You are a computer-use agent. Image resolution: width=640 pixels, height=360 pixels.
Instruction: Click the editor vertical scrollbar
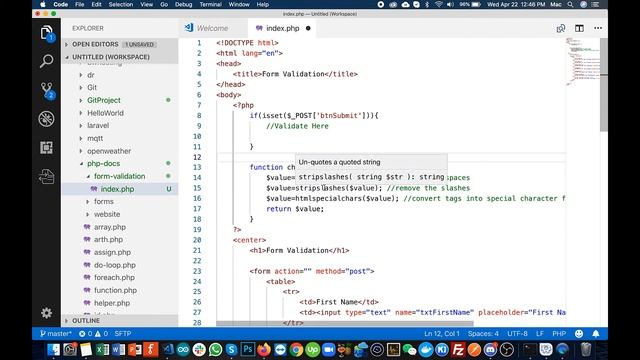pos(604,85)
